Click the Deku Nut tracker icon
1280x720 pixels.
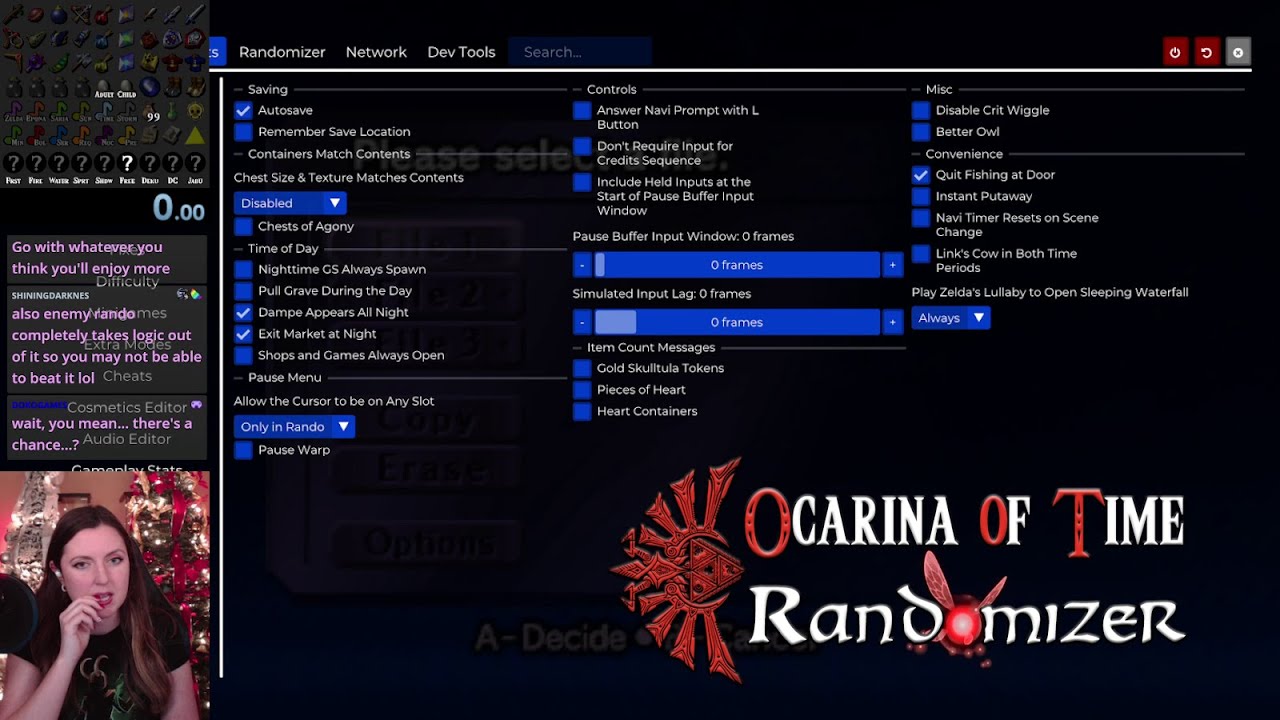click(x=36, y=14)
